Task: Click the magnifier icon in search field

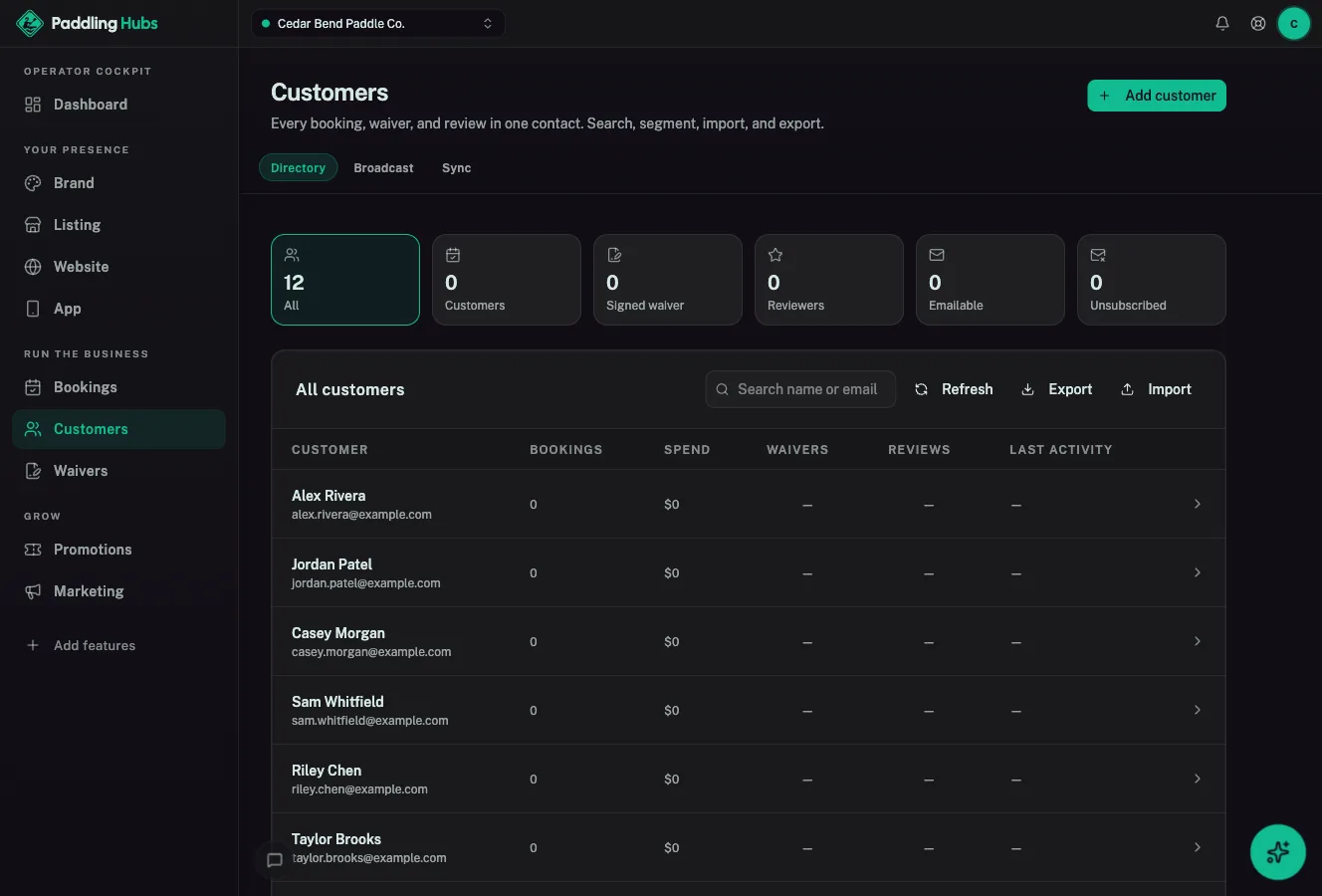Action: [x=723, y=389]
